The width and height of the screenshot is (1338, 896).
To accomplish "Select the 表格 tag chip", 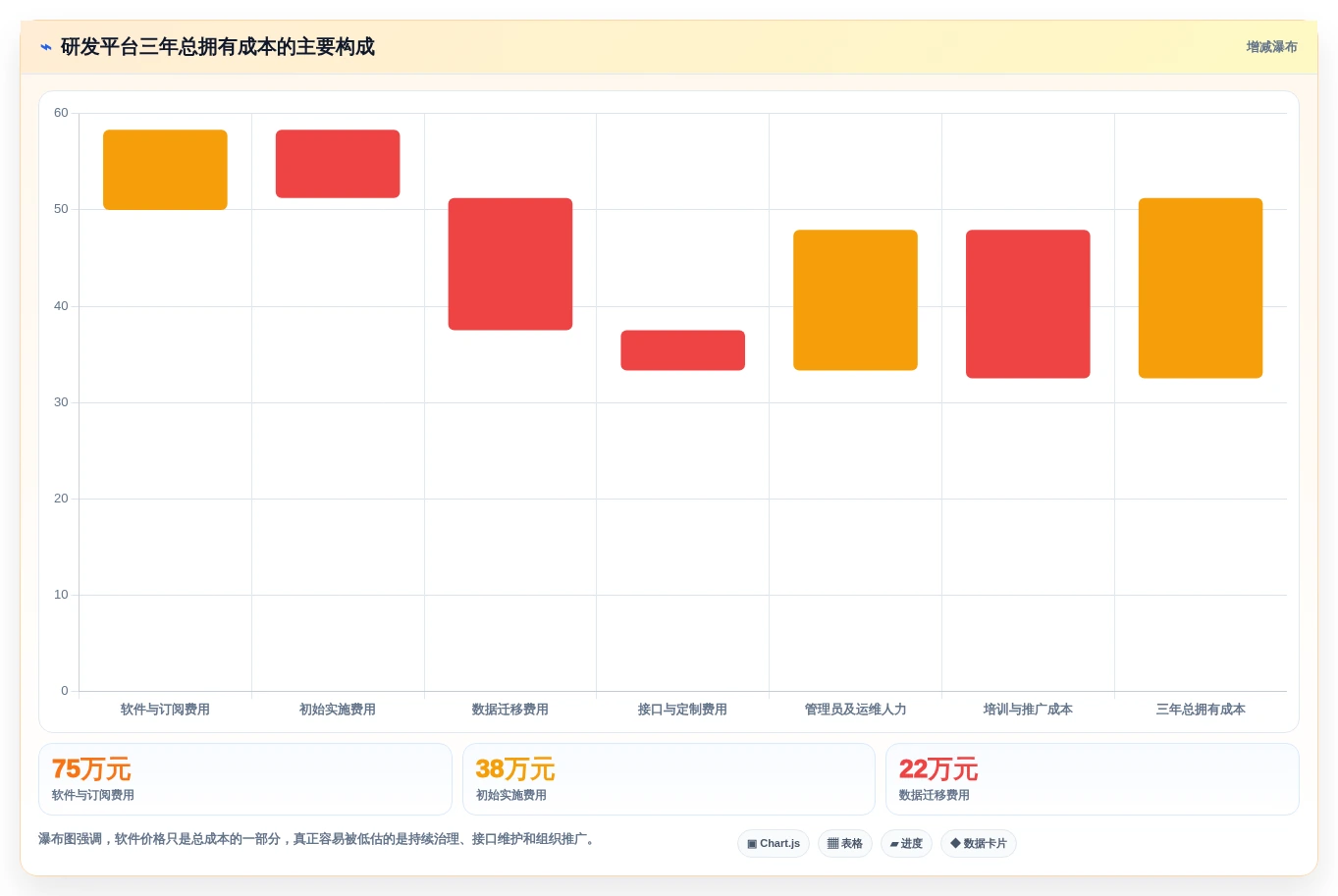I will tap(845, 844).
